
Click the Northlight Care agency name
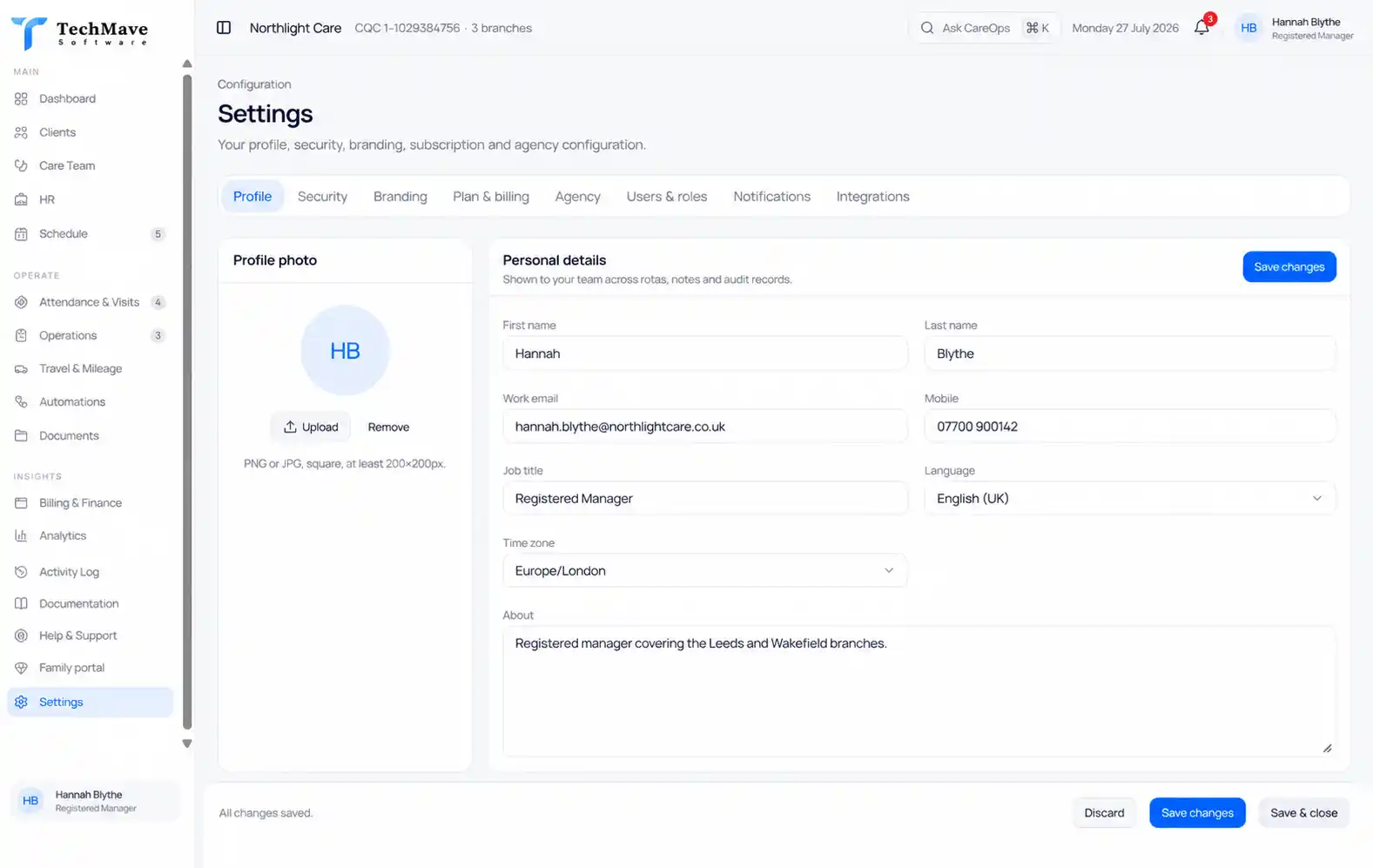[295, 28]
